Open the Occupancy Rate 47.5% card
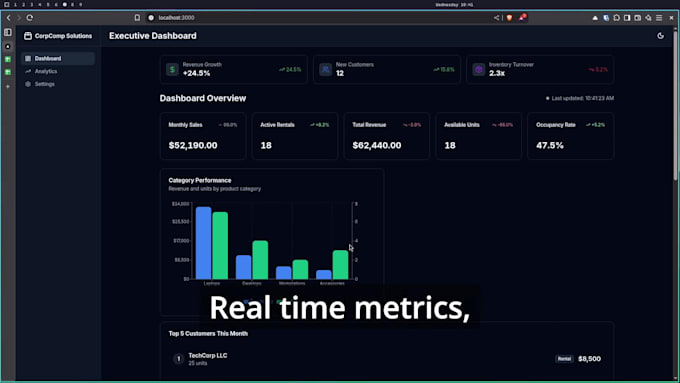Image resolution: width=680 pixels, height=383 pixels. [x=571, y=136]
